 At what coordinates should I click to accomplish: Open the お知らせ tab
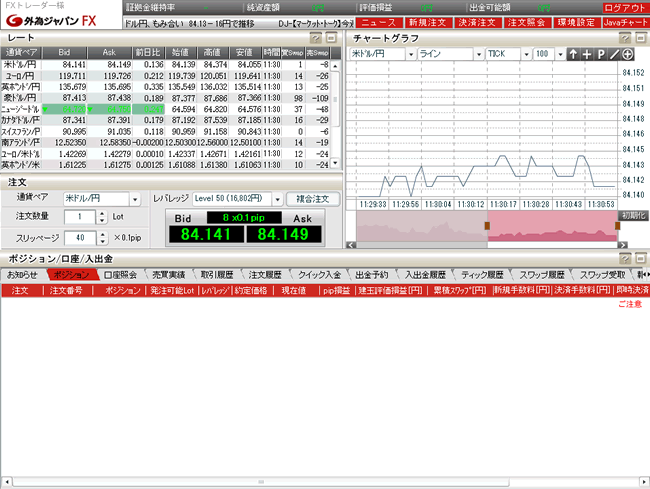coord(22,274)
